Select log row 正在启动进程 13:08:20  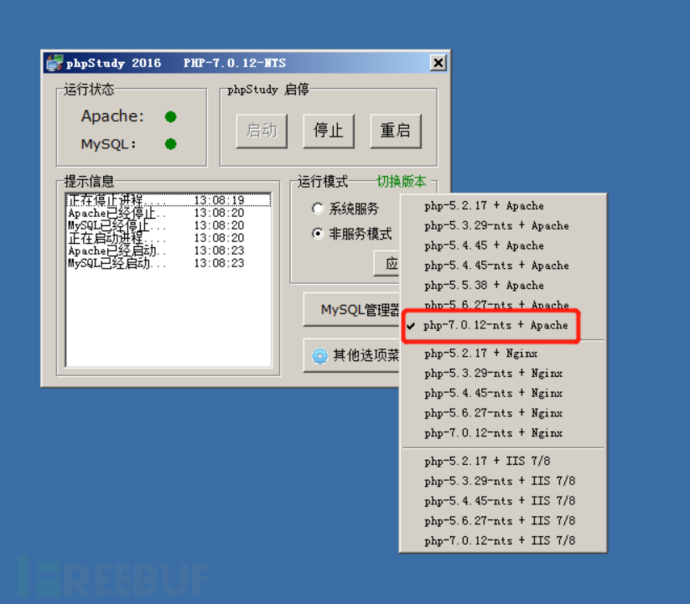coord(169,238)
